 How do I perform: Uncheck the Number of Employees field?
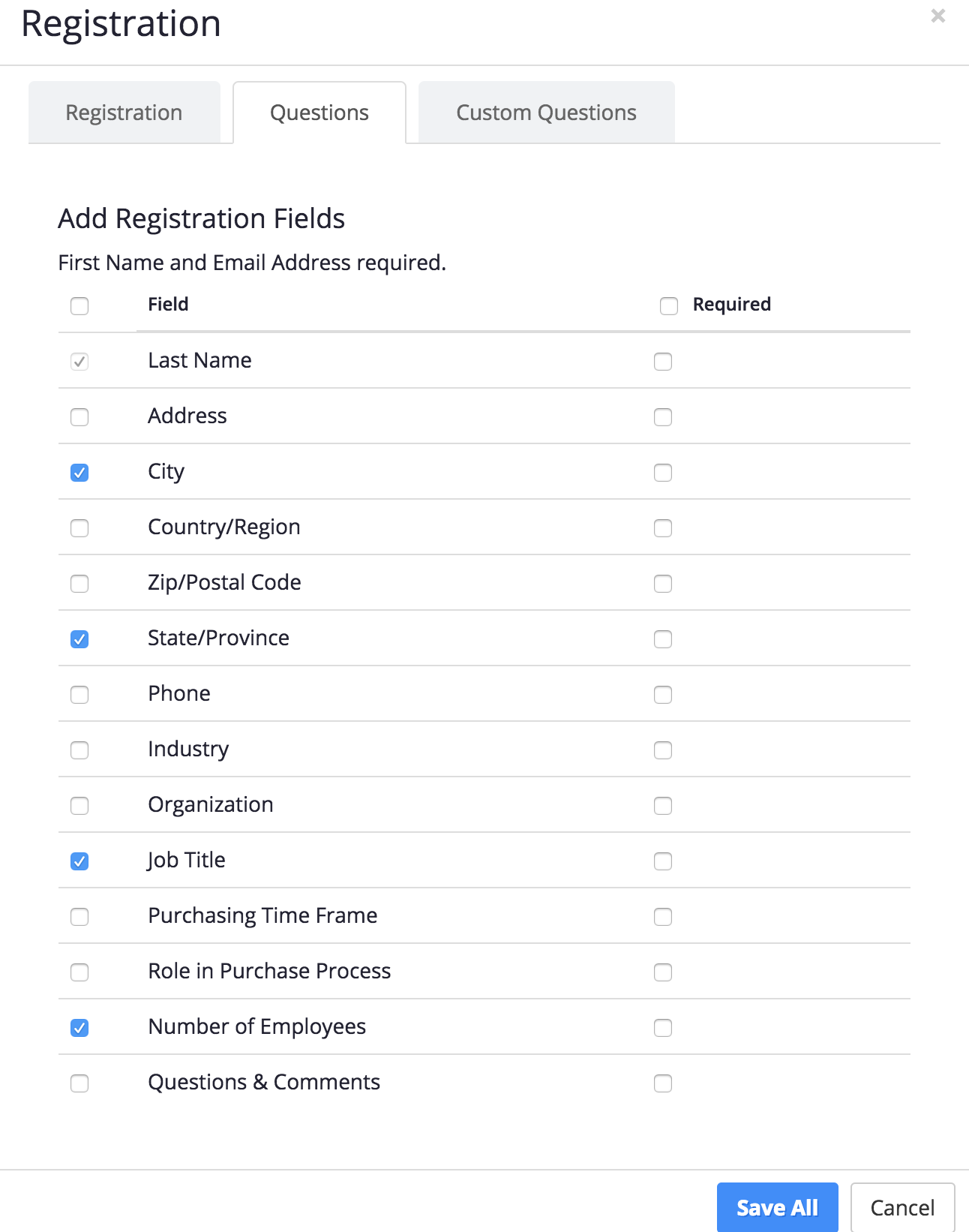pos(79,1028)
